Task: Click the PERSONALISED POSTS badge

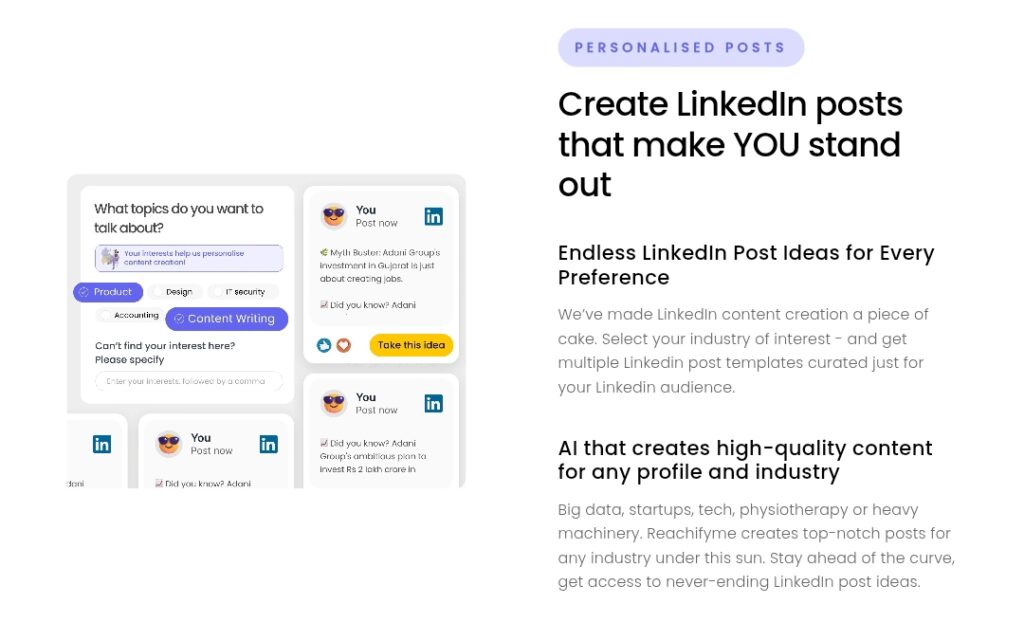Action: point(681,47)
